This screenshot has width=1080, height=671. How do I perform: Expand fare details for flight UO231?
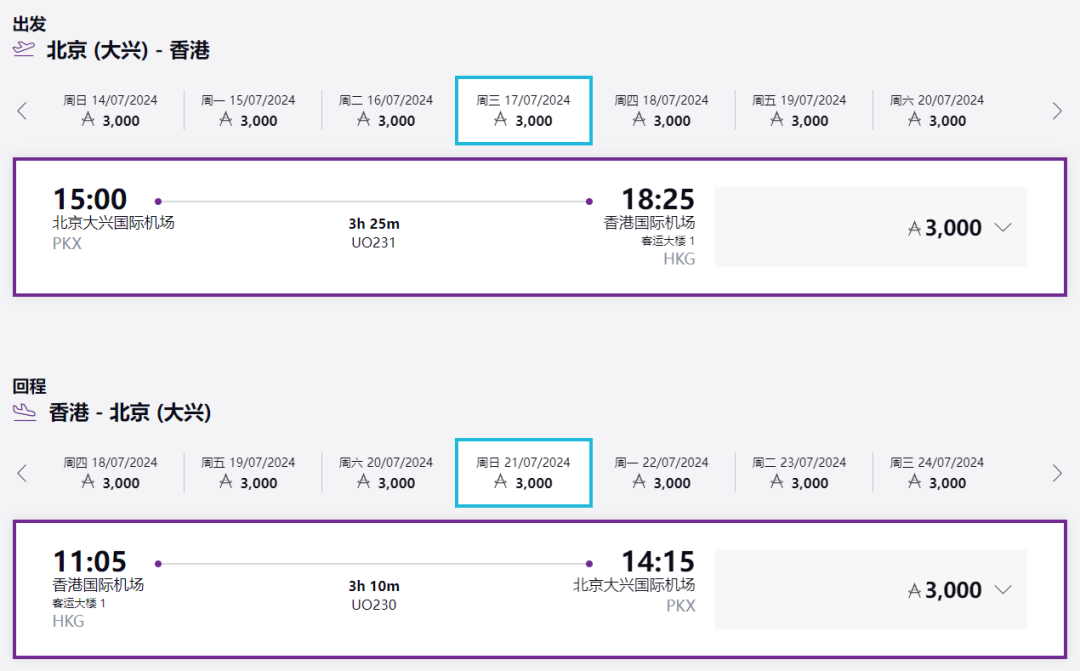coord(1003,228)
